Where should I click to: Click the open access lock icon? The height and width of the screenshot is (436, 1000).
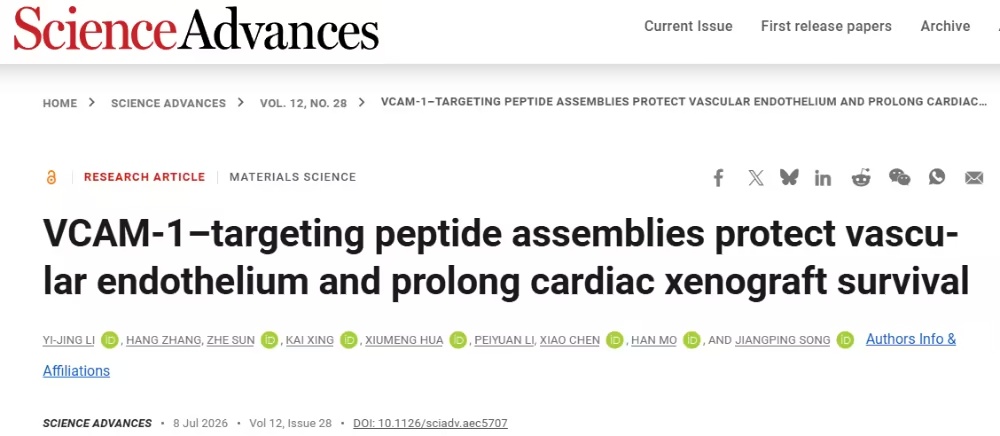[x=51, y=177]
